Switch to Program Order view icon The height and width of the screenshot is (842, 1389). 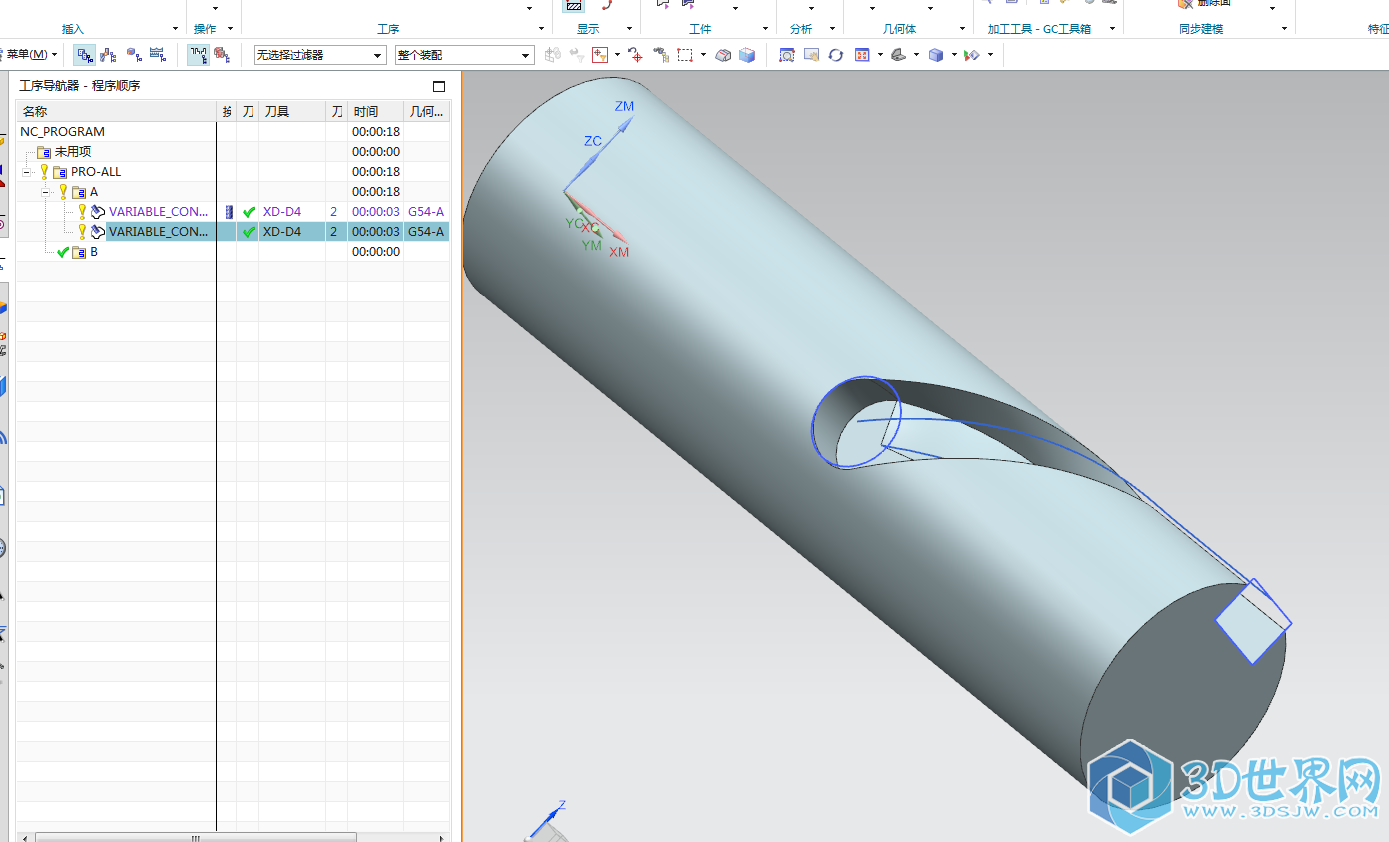[85, 55]
